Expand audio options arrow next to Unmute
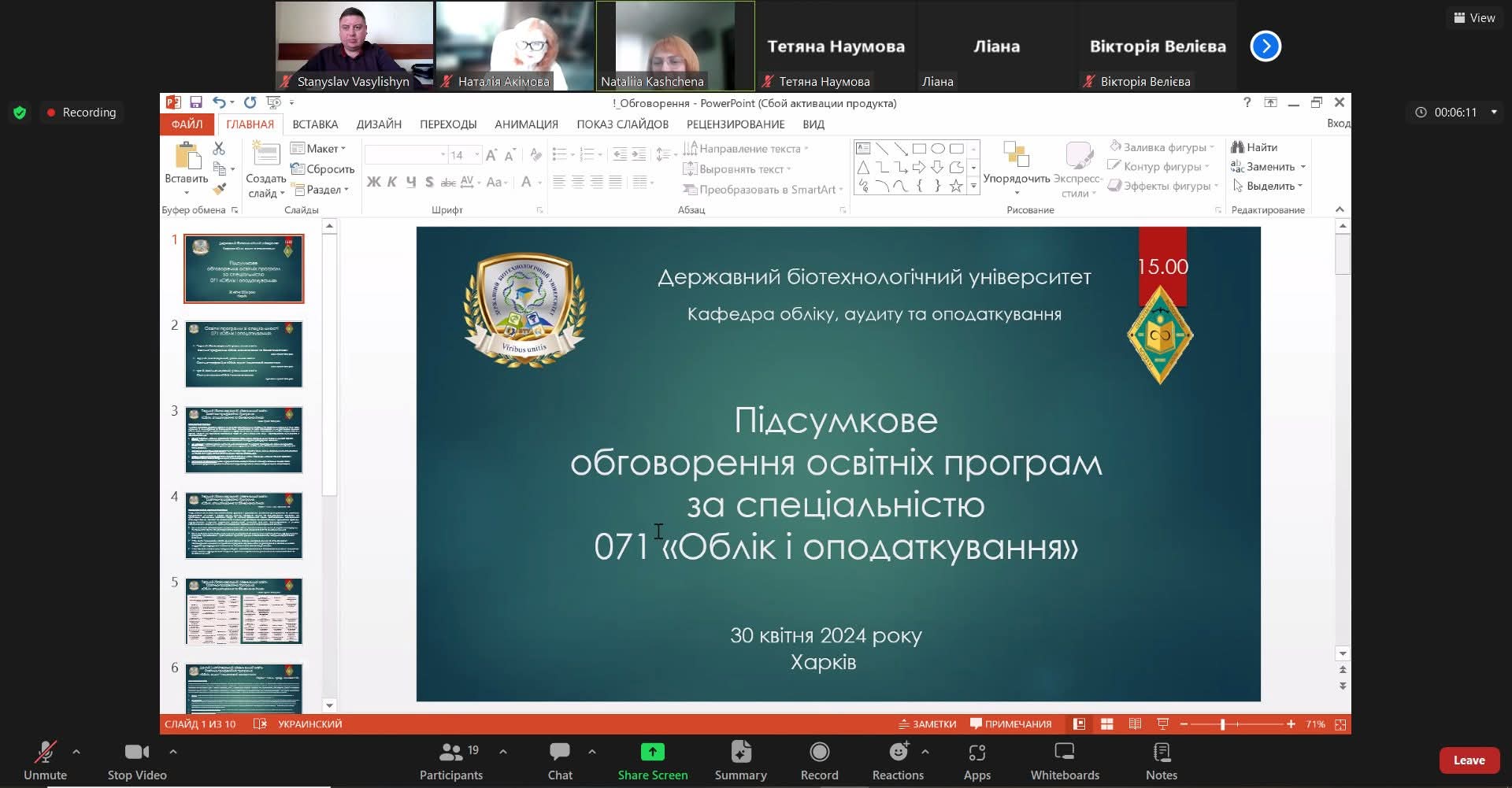Viewport: 1512px width, 788px height. 76,752
